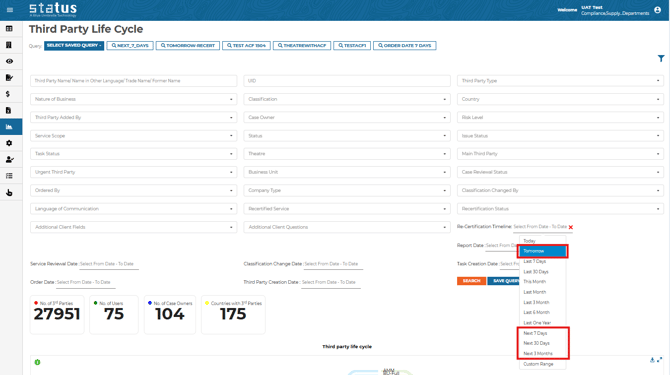Click the Status logo
Viewport: 670px width, 375px height.
tap(53, 9)
